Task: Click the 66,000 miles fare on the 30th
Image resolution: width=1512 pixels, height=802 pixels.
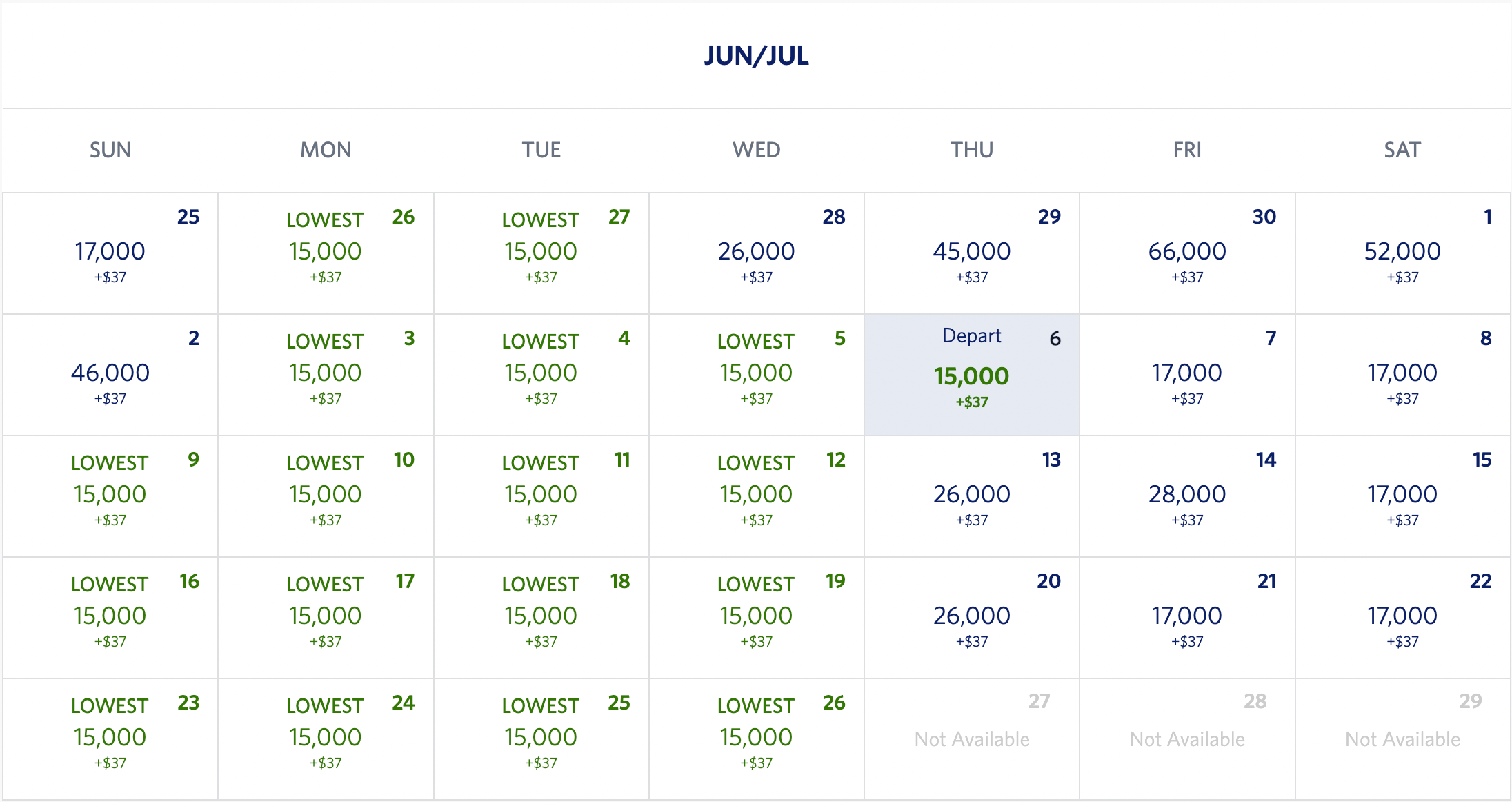Action: [1187, 253]
